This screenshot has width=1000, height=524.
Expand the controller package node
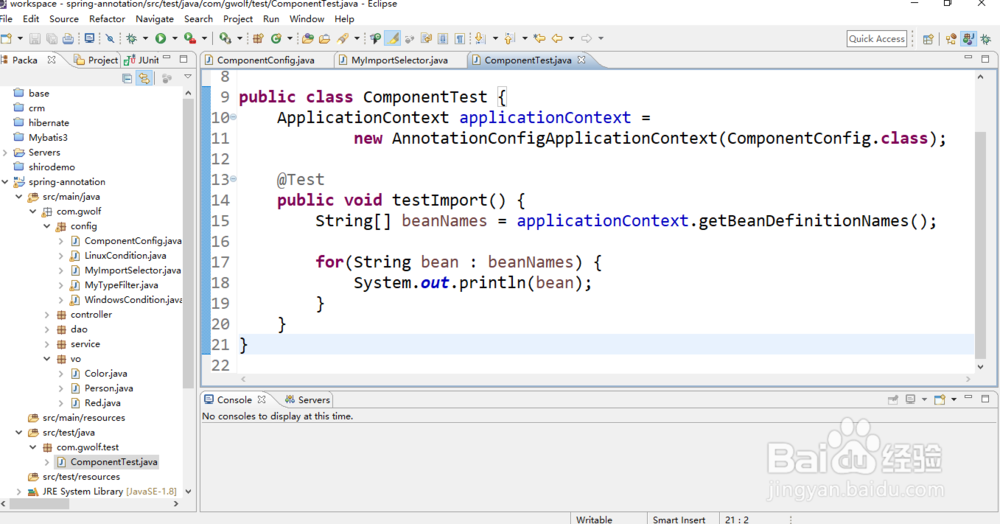point(47,314)
